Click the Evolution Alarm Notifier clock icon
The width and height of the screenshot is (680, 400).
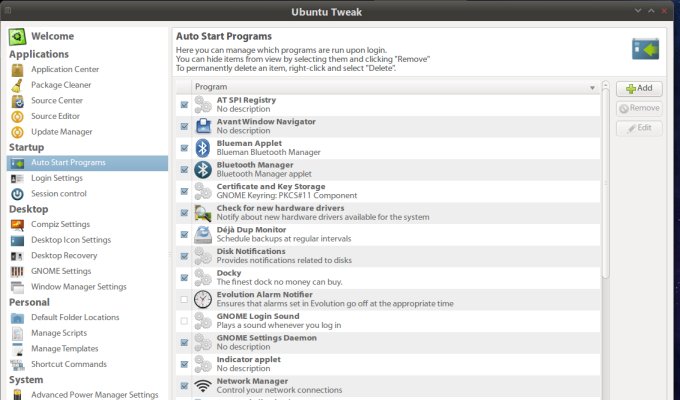pyautogui.click(x=202, y=299)
